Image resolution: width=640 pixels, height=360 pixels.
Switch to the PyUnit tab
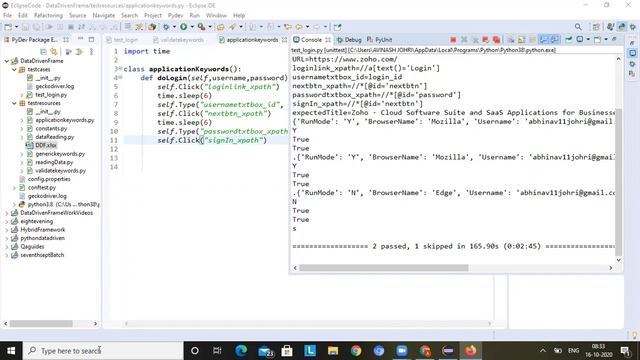pyautogui.click(x=380, y=40)
